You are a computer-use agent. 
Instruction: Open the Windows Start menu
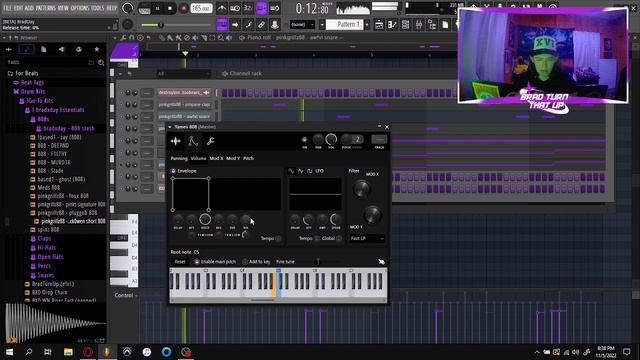[x=9, y=352]
